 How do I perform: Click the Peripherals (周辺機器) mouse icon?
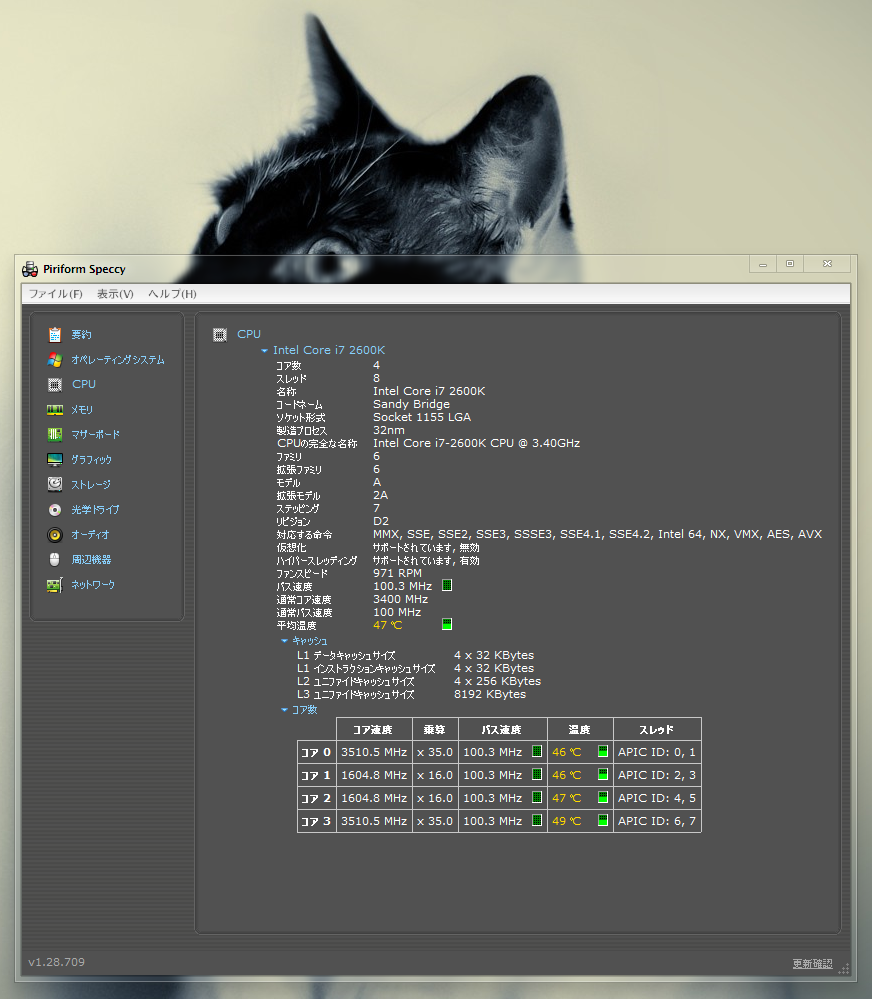(x=55, y=559)
